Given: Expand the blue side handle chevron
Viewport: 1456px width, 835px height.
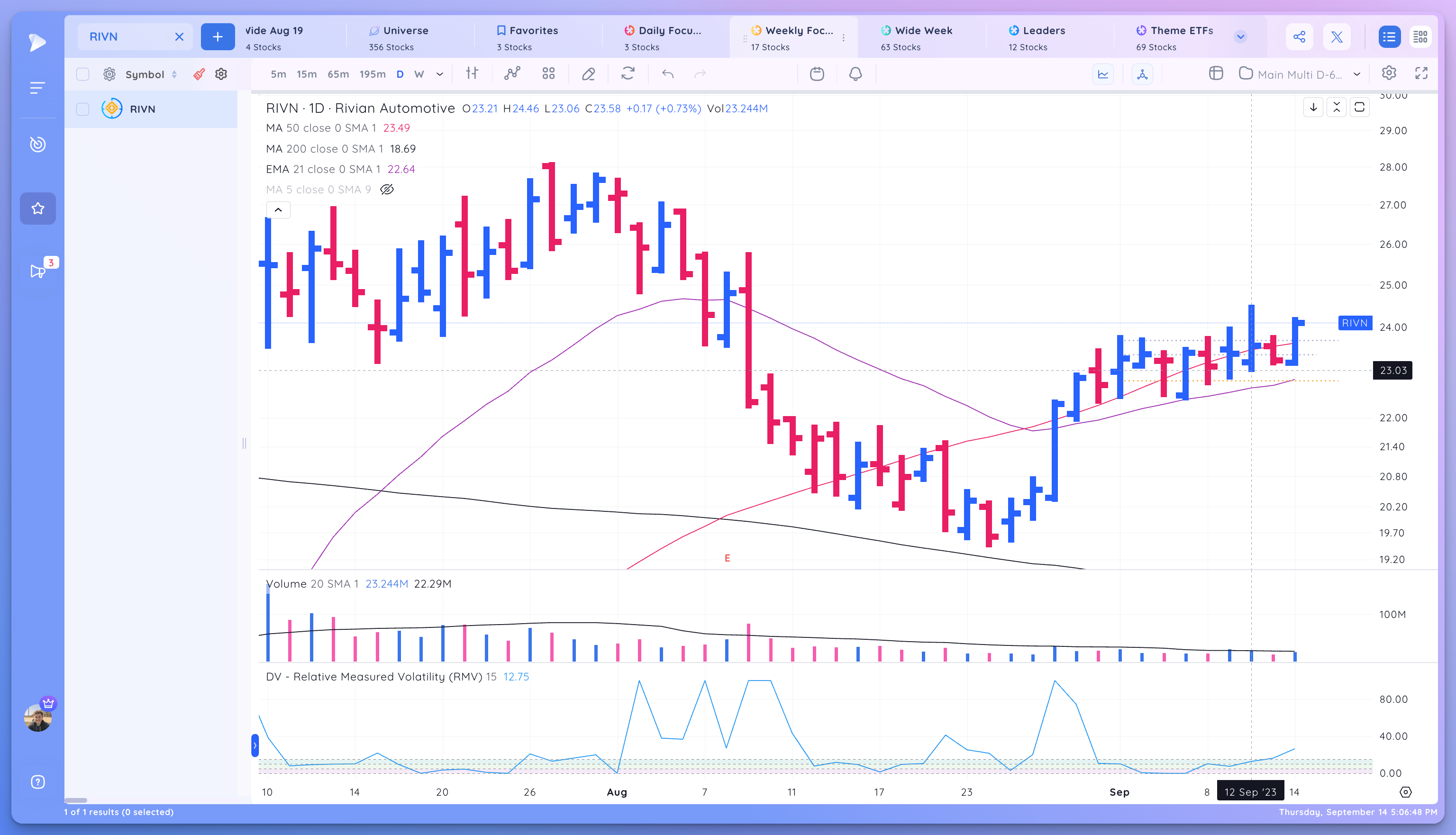Looking at the screenshot, I should 255,745.
